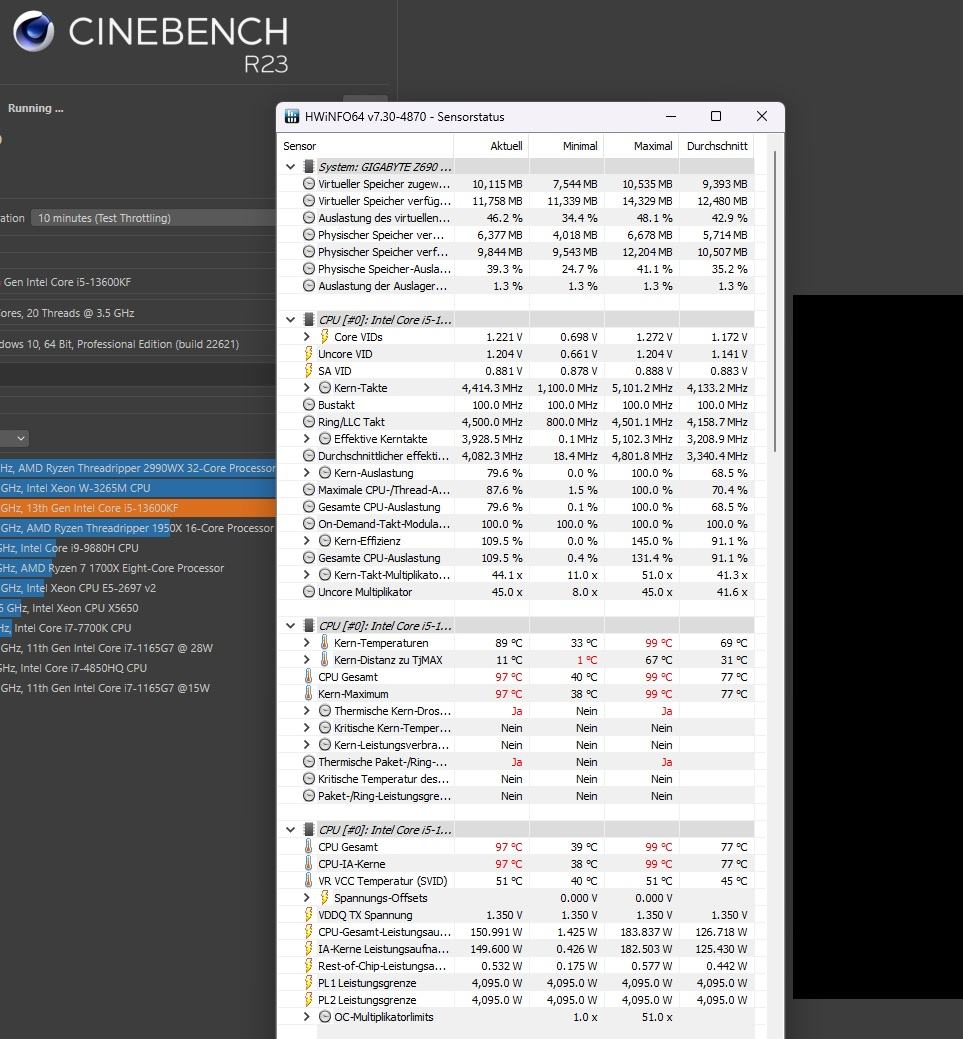Screen dimensions: 963x1039
Task: Click the Cinebench logo sphere icon
Action: tap(34, 31)
